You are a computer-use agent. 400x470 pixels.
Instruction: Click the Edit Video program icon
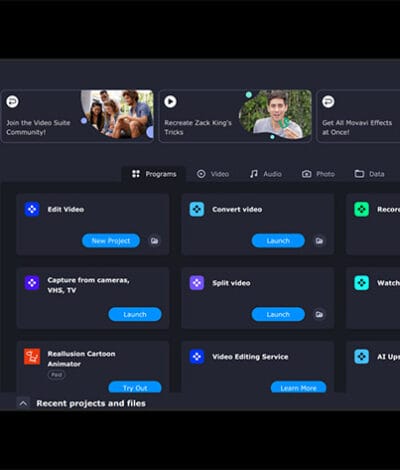pyautogui.click(x=32, y=209)
